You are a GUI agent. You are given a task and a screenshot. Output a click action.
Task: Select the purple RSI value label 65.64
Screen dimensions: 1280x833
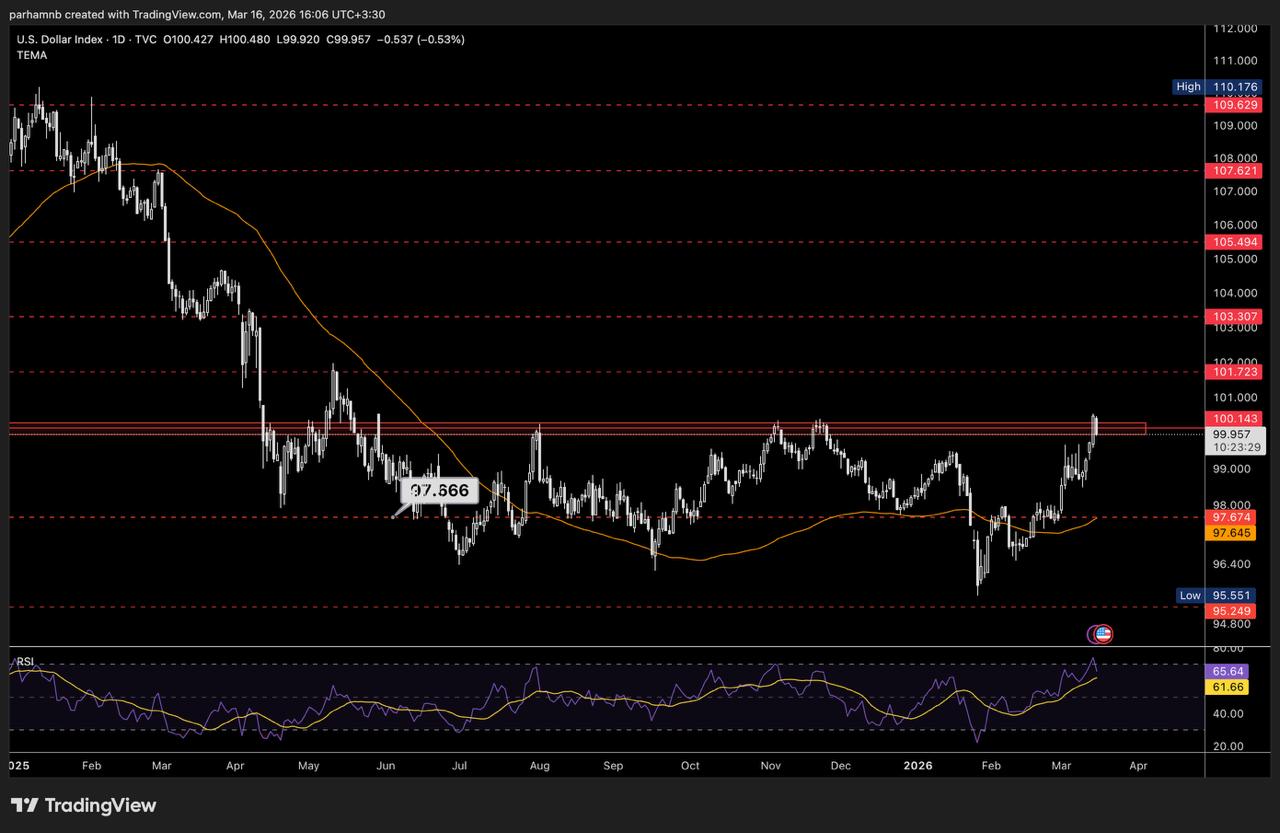[1227, 671]
